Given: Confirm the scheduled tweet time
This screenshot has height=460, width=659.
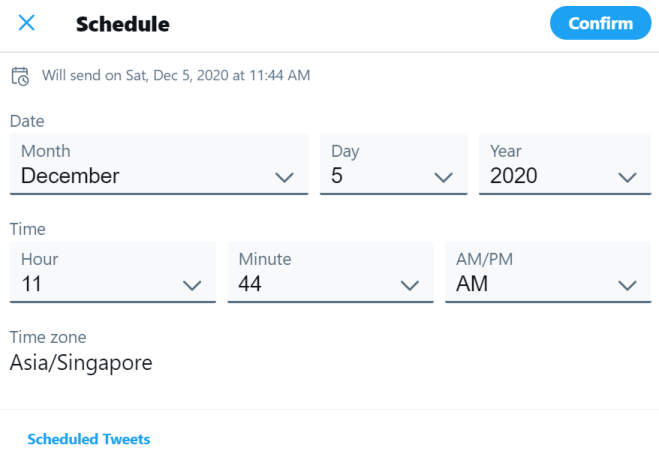Looking at the screenshot, I should point(600,23).
